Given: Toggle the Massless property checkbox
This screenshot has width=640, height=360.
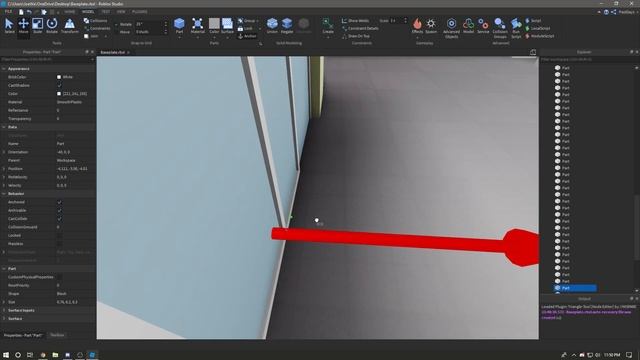Looking at the screenshot, I should [x=59, y=244].
